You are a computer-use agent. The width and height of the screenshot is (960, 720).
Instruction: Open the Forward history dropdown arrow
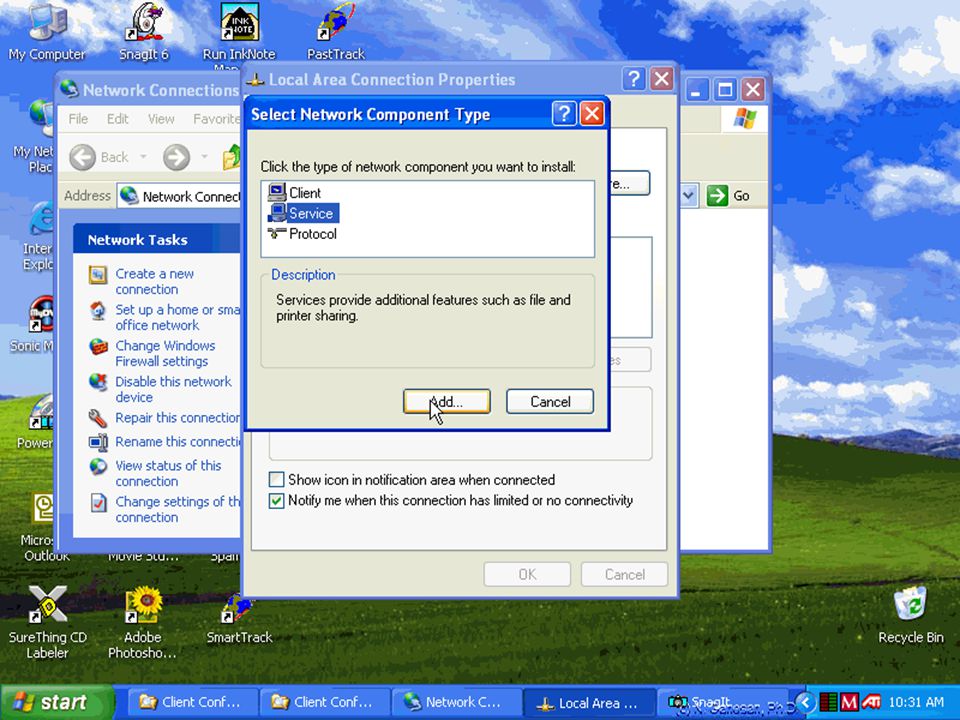204,157
